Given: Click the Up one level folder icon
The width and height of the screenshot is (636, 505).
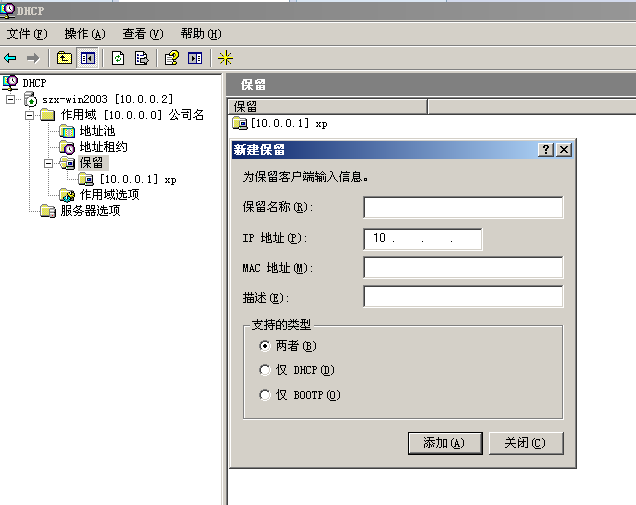Looking at the screenshot, I should click(x=64, y=58).
